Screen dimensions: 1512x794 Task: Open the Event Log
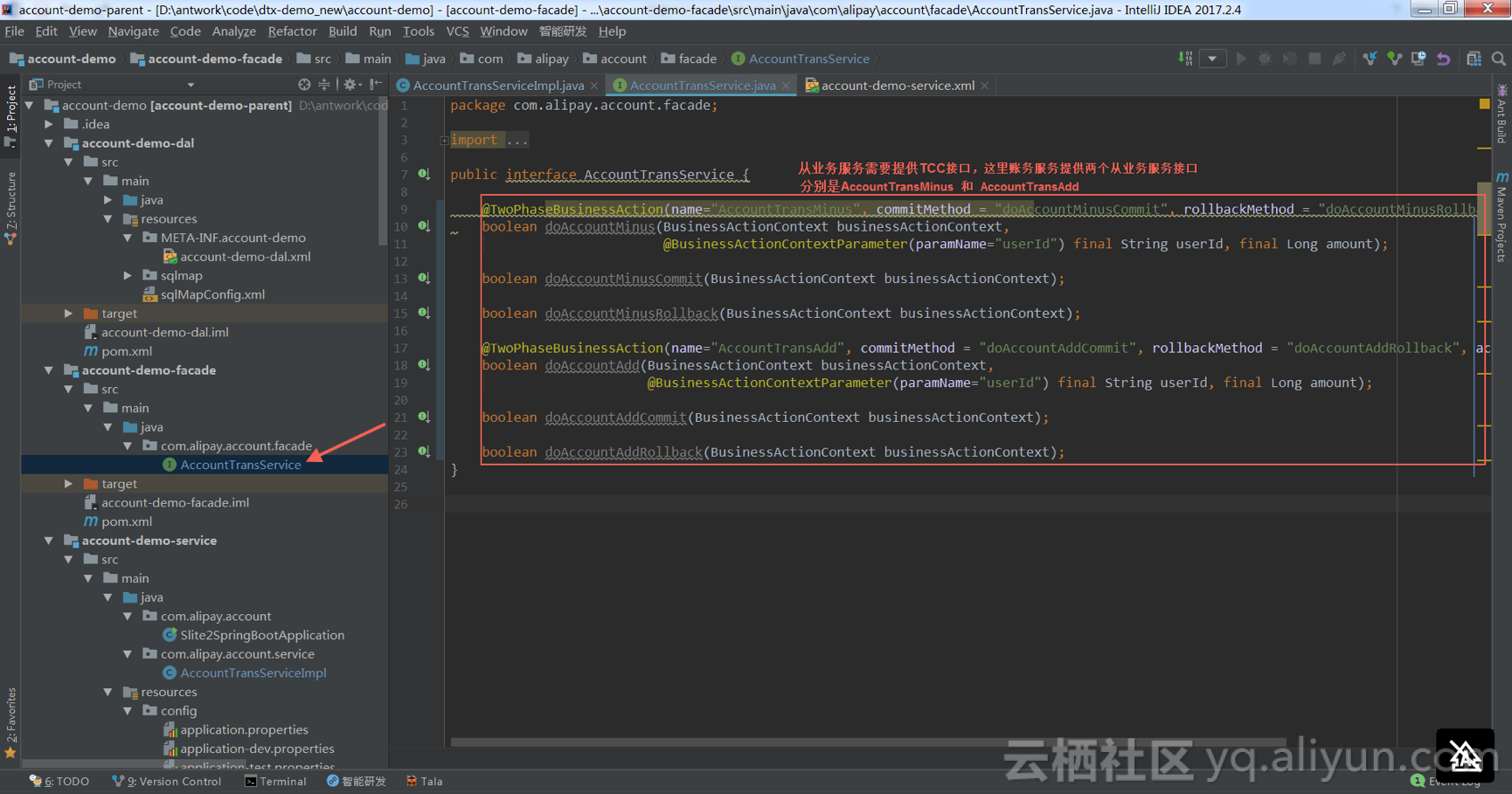[x=1447, y=781]
